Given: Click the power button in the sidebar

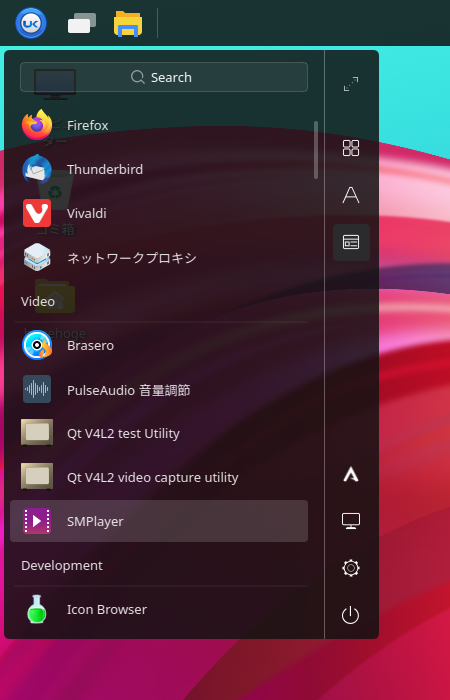Looking at the screenshot, I should click(351, 615).
